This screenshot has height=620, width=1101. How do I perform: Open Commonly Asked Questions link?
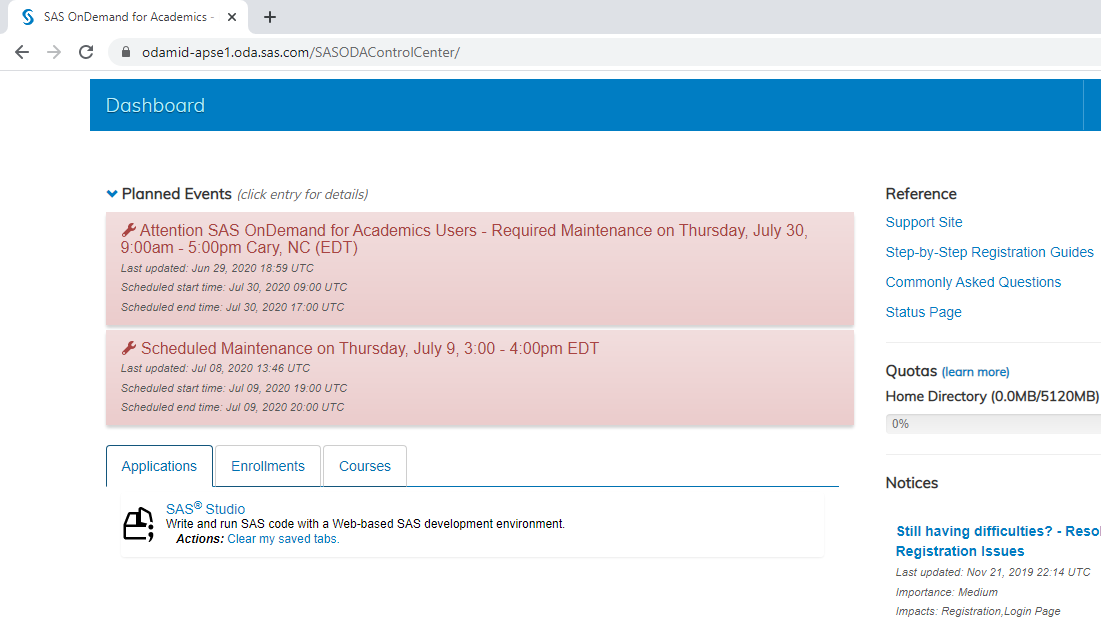[x=973, y=282]
